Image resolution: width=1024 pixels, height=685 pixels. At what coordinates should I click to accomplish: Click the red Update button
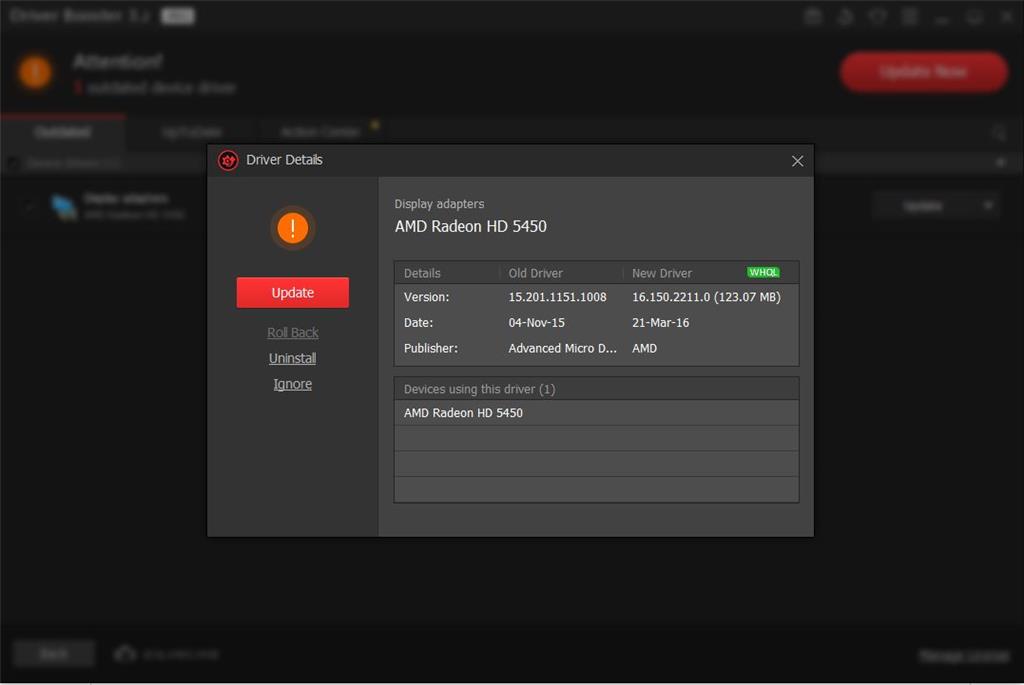click(293, 293)
